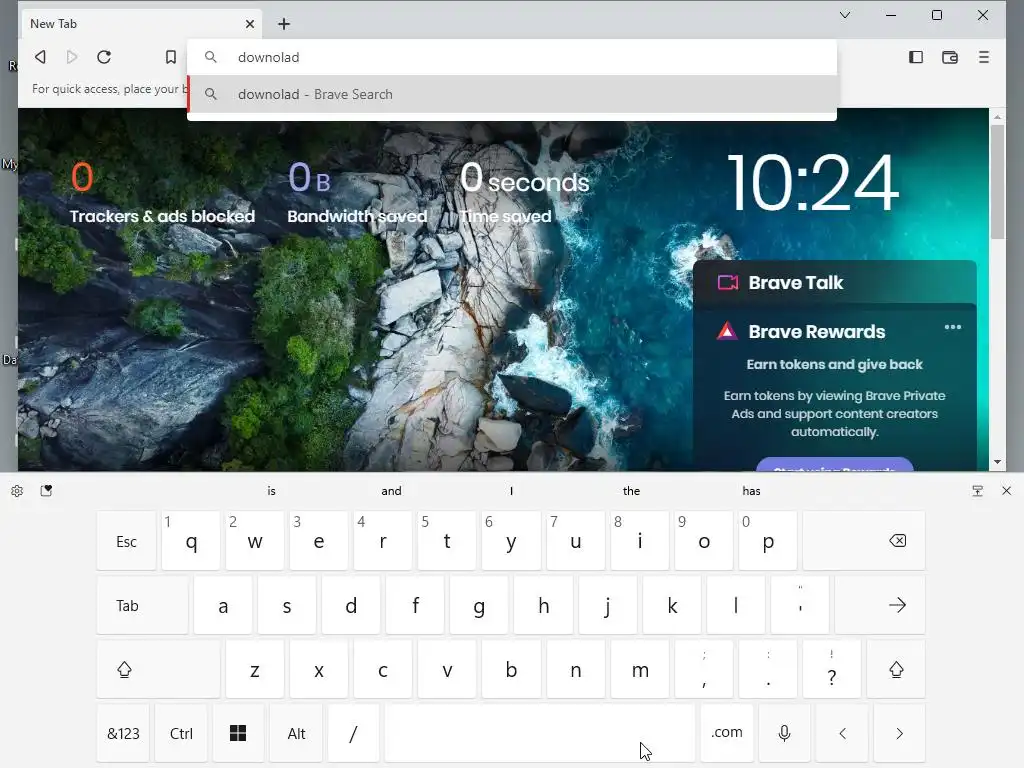Image resolution: width=1024 pixels, height=768 pixels.
Task: Tap the Tab key on keyboard
Action: (x=142, y=605)
